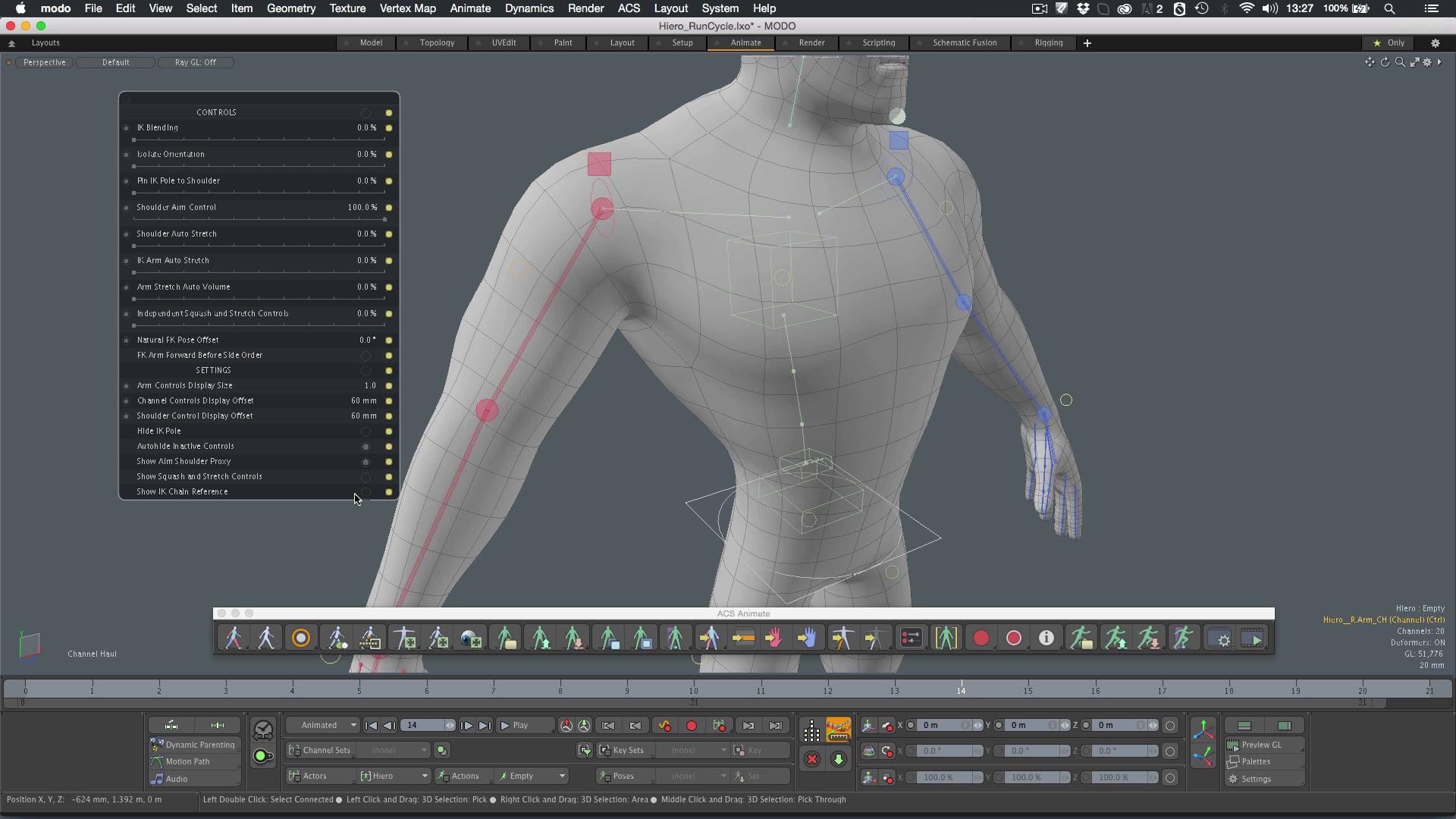Click the viewport zoom magnifier icon
Image resolution: width=1456 pixels, height=819 pixels.
1400,62
